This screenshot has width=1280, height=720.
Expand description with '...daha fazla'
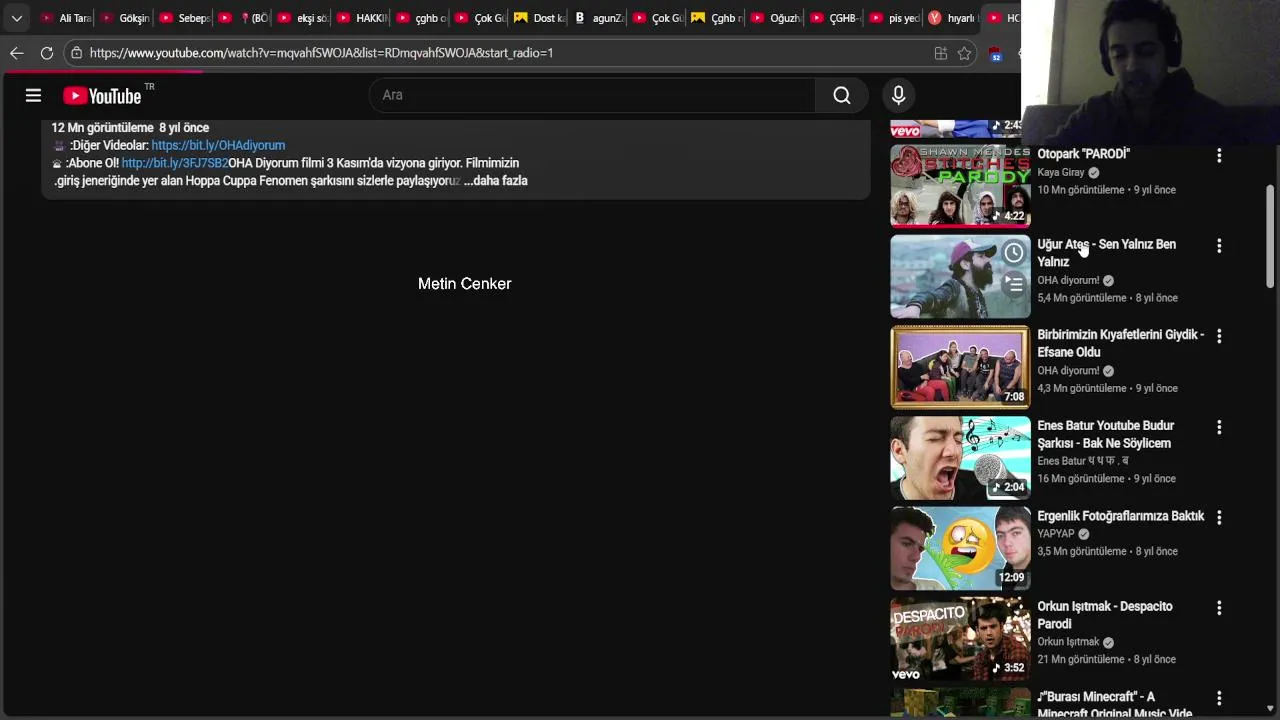(x=495, y=181)
